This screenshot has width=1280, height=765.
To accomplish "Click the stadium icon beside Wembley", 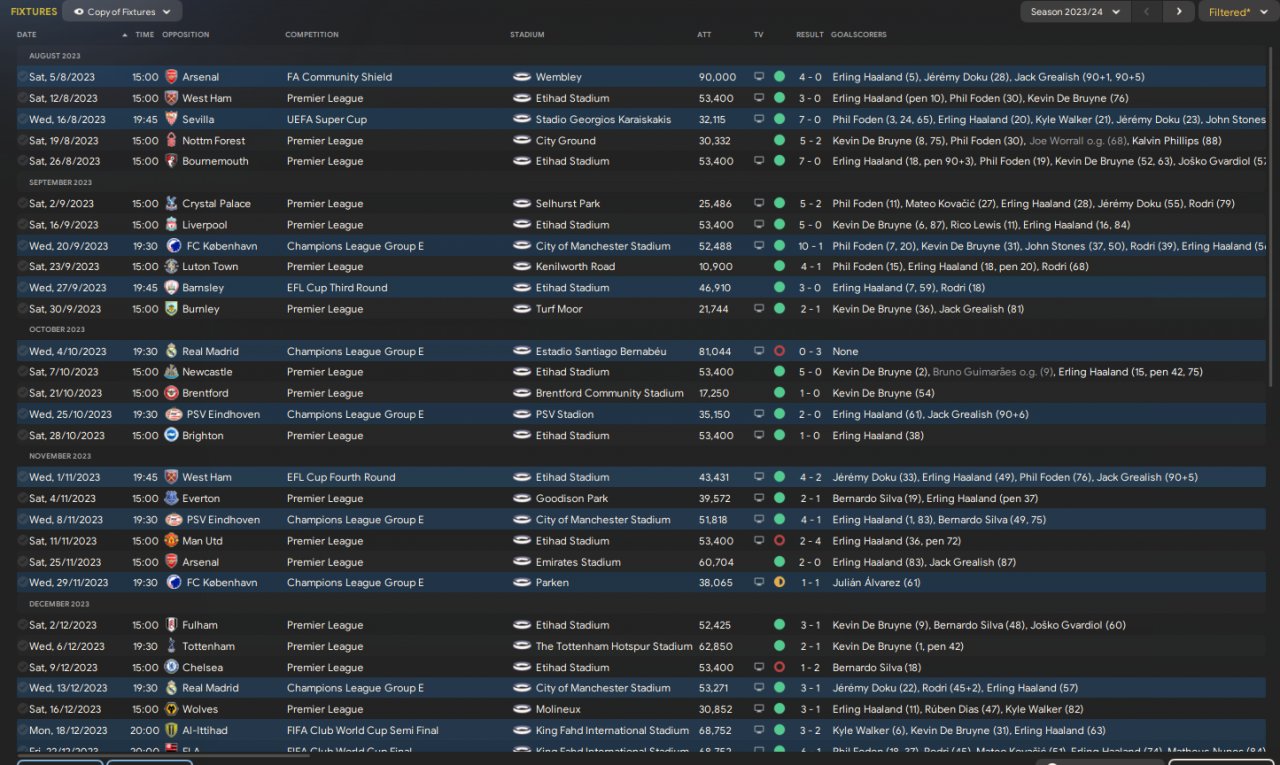I will 521,77.
